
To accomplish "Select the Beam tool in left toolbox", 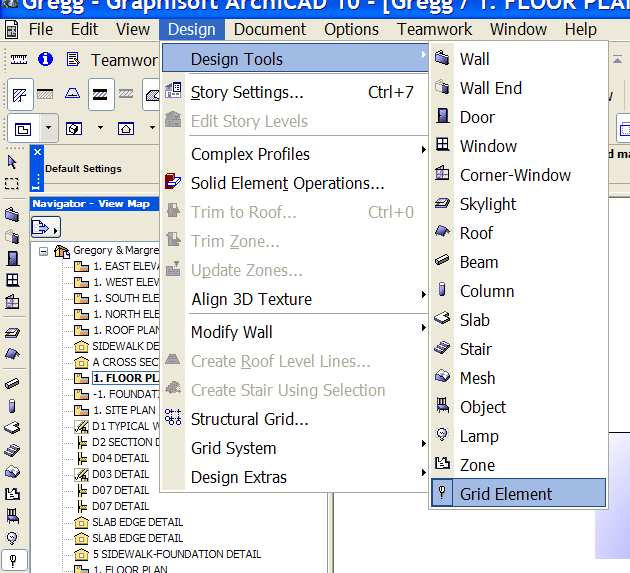I will click(12, 384).
